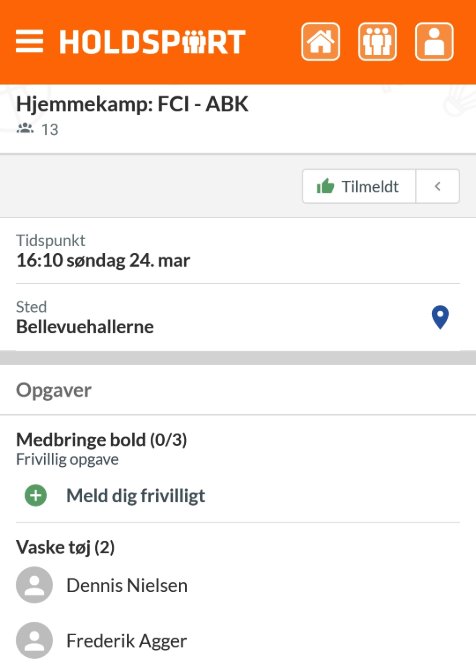Open the user profile icon
This screenshot has width=476, height=671.
point(434,42)
